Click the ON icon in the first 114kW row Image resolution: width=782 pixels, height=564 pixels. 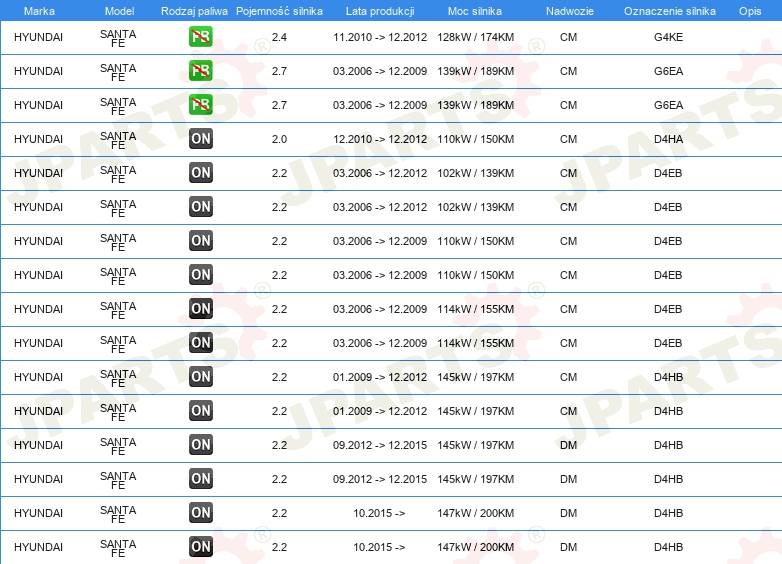[200, 309]
